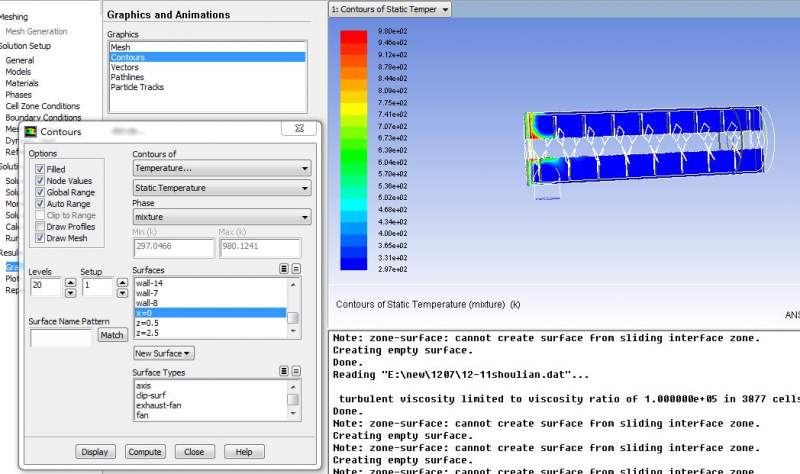Click the Surface Name Pattern input field
The width and height of the screenshot is (800, 474).
61,337
